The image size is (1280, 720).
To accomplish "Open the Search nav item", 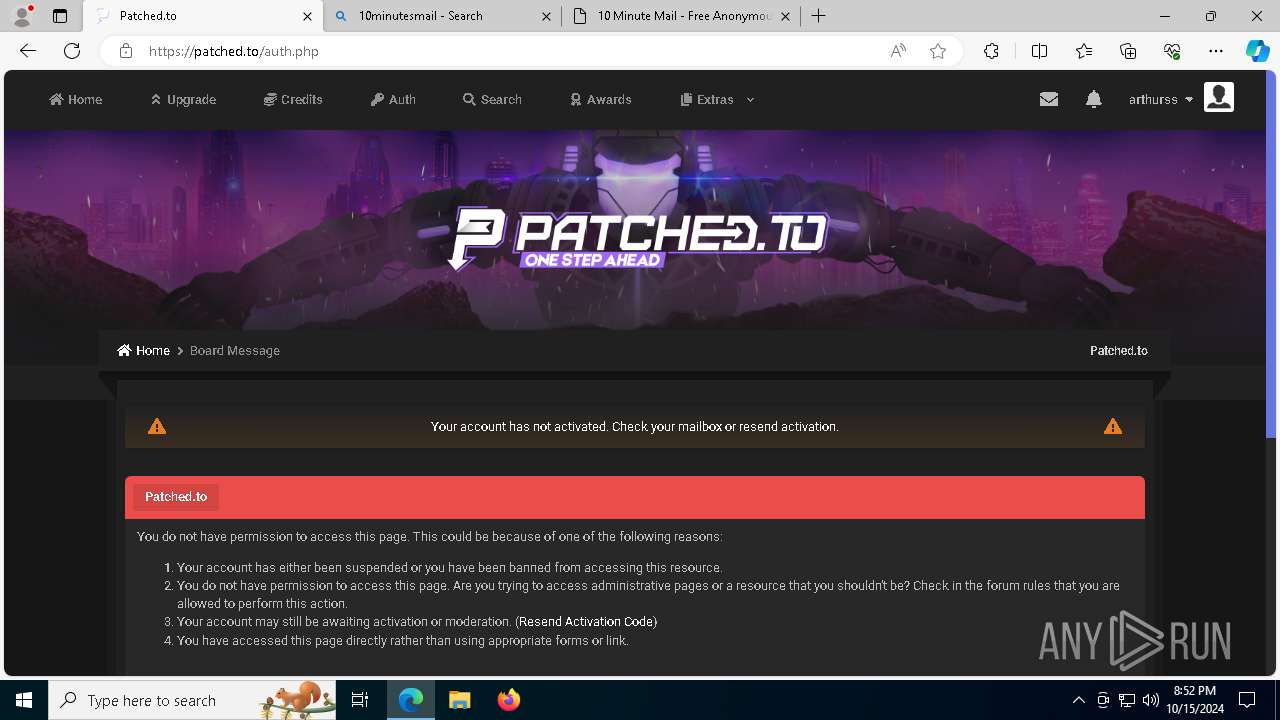I will click(x=492, y=99).
